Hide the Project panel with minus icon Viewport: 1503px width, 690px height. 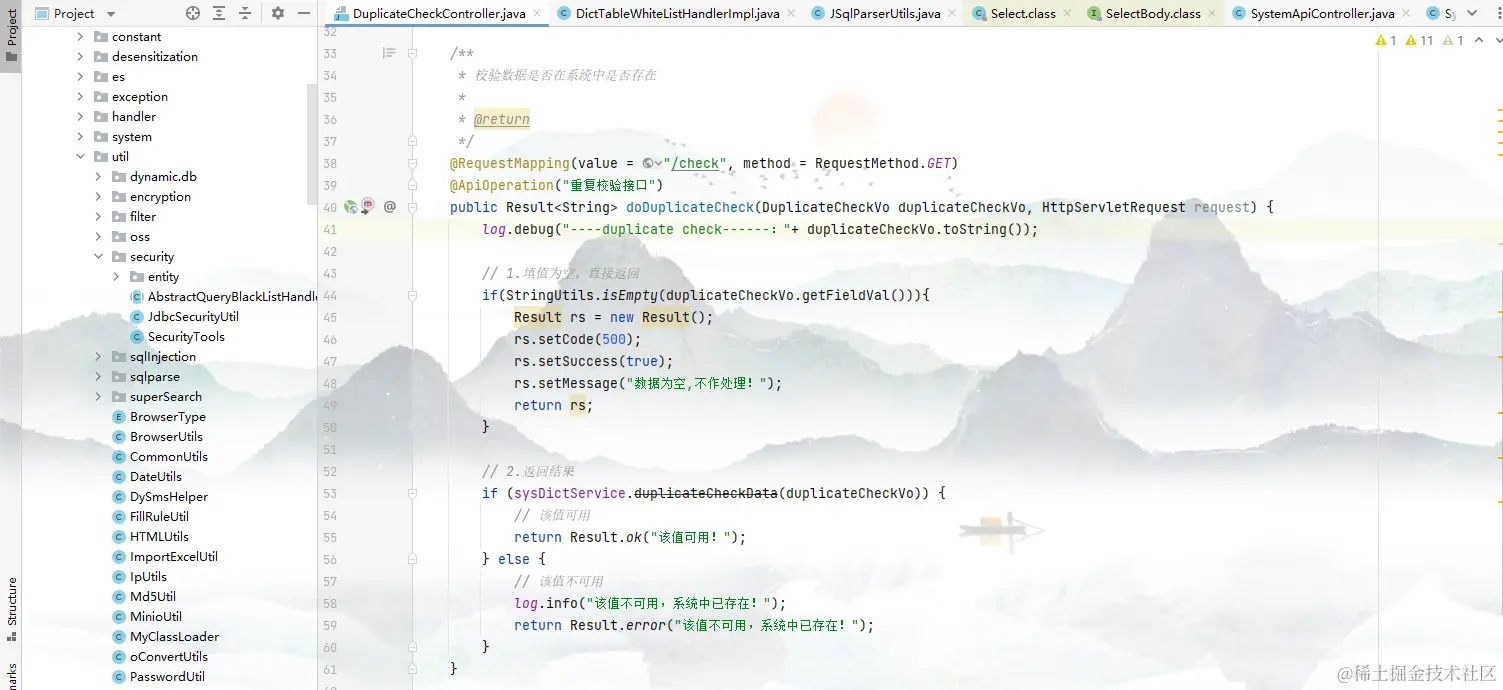point(305,13)
